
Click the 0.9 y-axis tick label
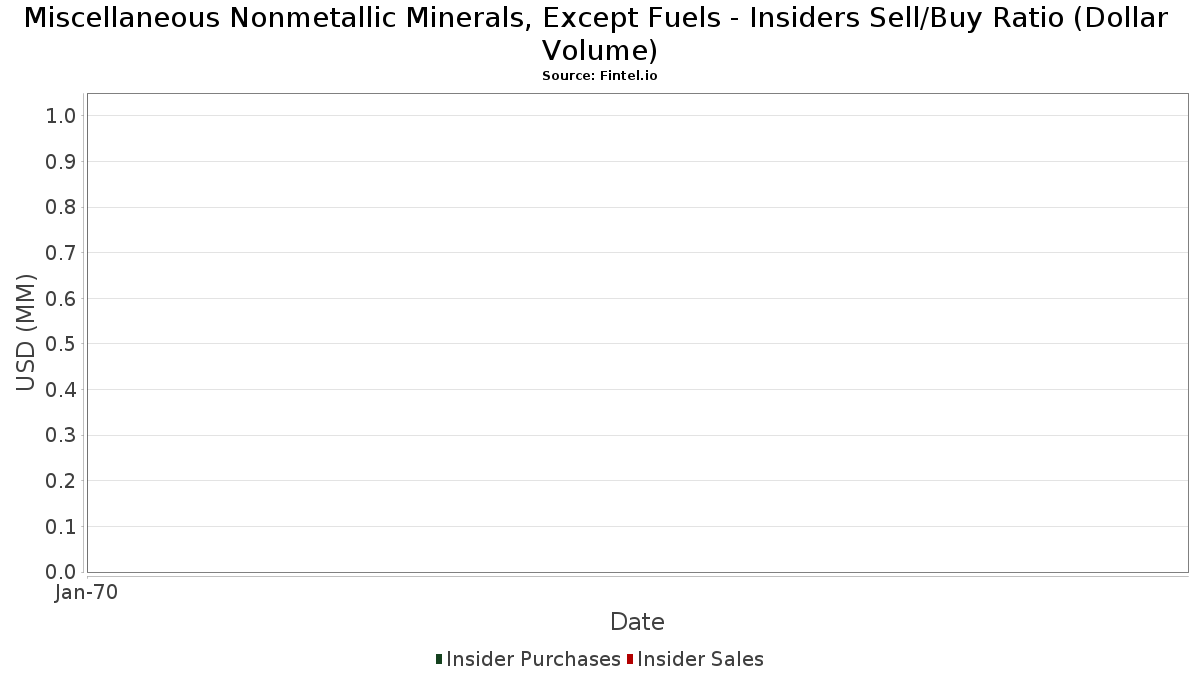pos(61,162)
